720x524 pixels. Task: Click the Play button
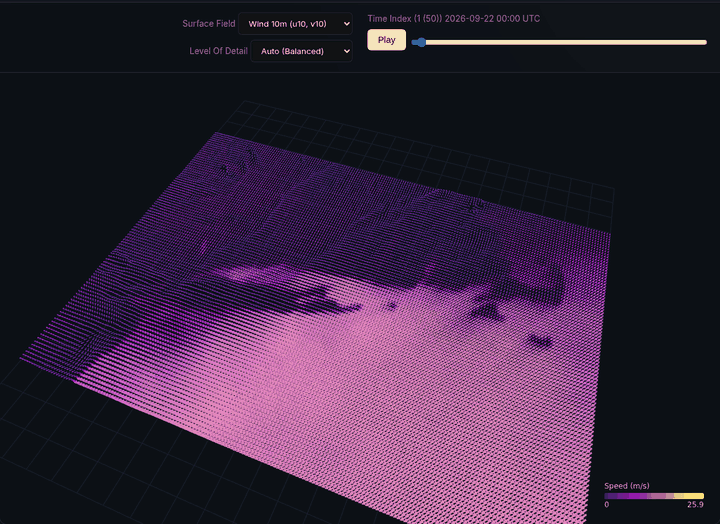coord(387,40)
